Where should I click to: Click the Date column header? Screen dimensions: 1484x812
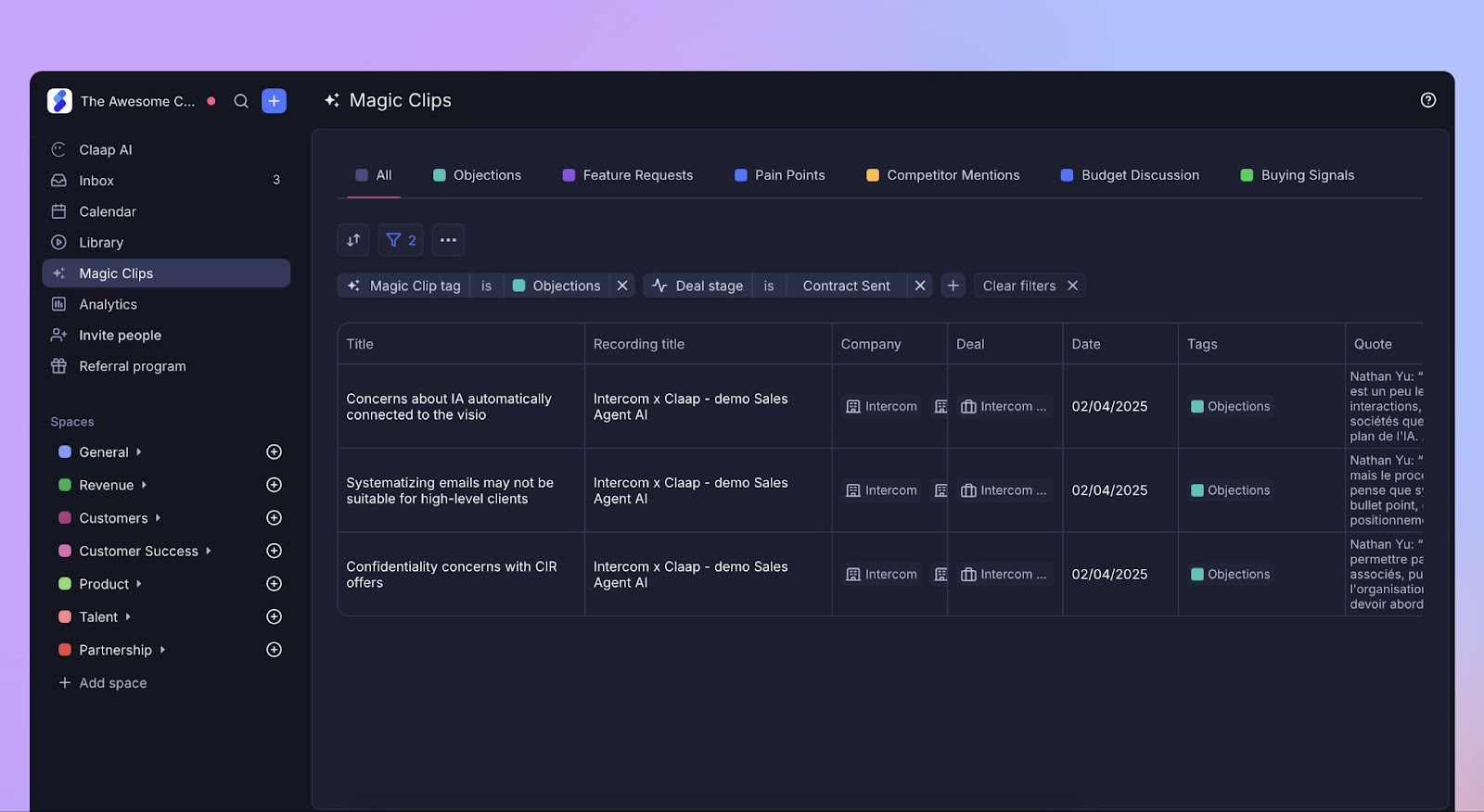tap(1120, 344)
